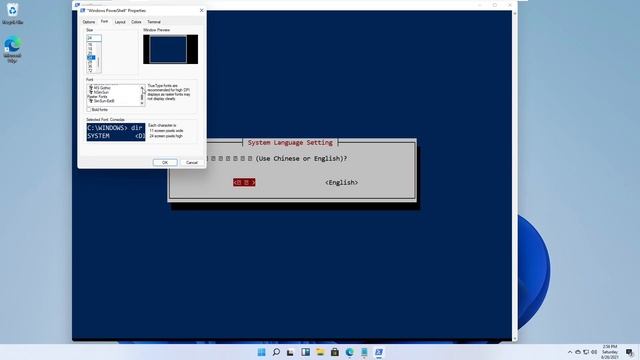Choose the highlighted red Chinese language option
Screen dimensions: 640x360
point(244,182)
